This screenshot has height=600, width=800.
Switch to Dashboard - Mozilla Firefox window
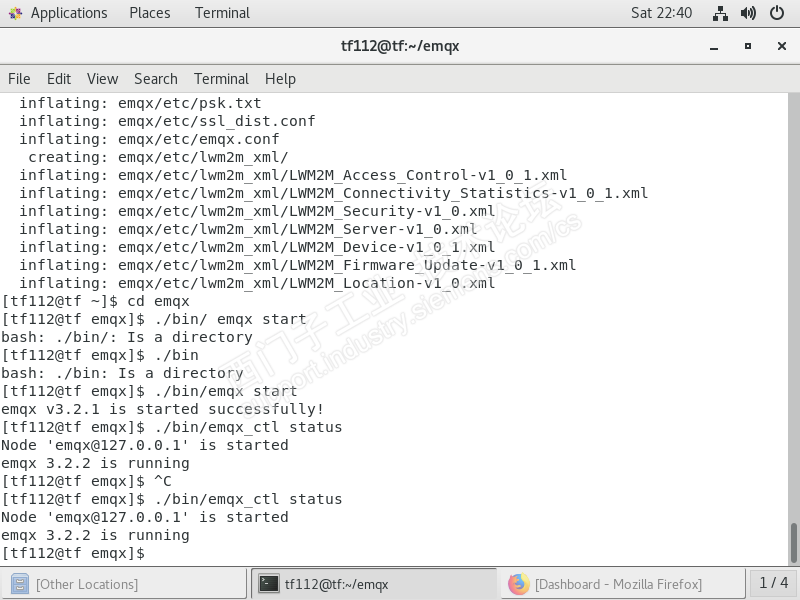(x=622, y=584)
